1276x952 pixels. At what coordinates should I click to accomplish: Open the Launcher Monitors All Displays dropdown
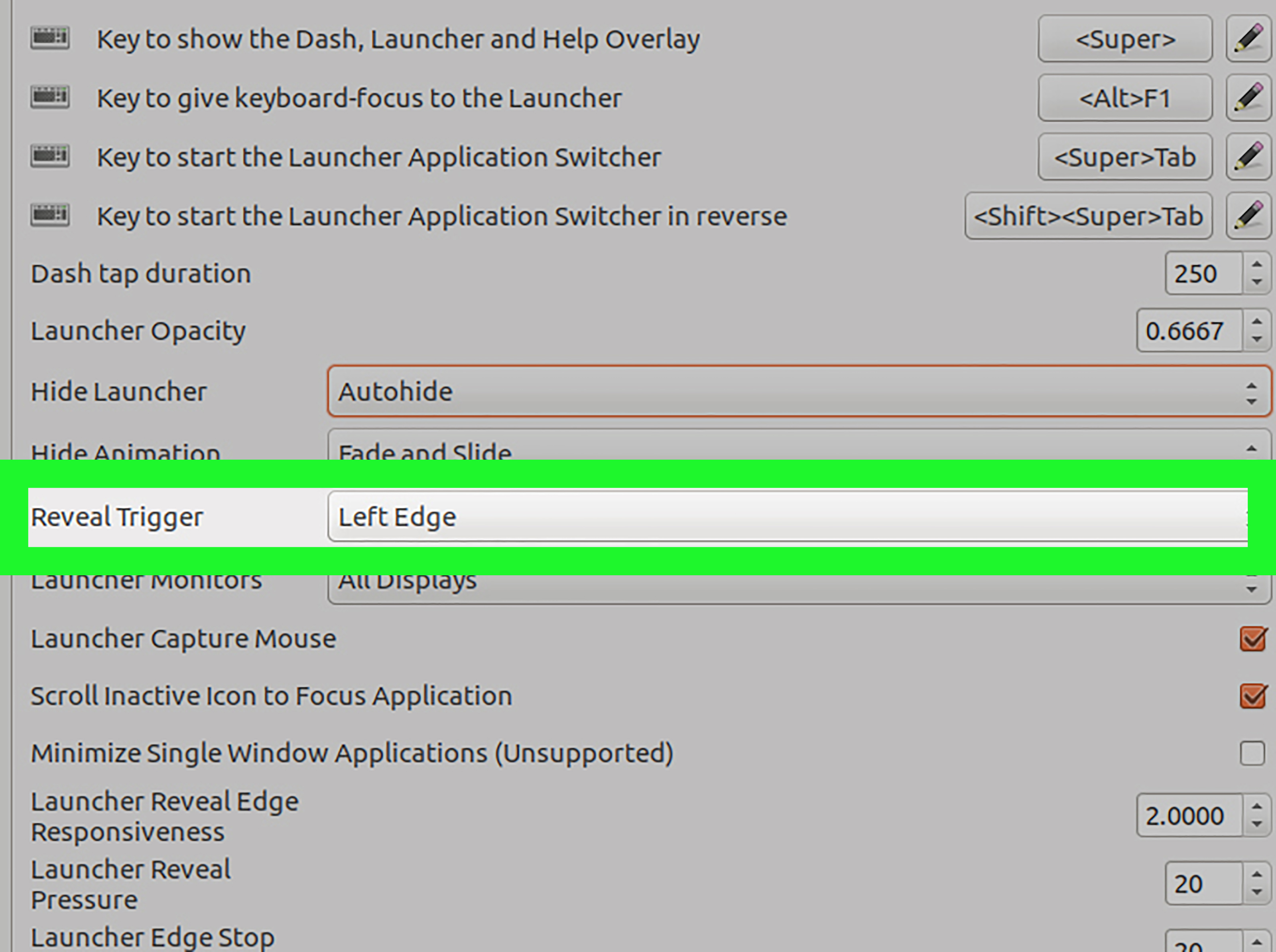(x=799, y=589)
